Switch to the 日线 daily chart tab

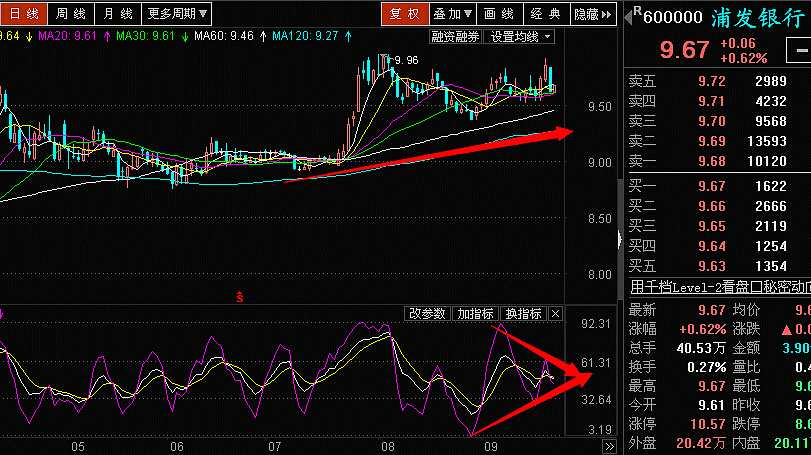pyautogui.click(x=23, y=13)
